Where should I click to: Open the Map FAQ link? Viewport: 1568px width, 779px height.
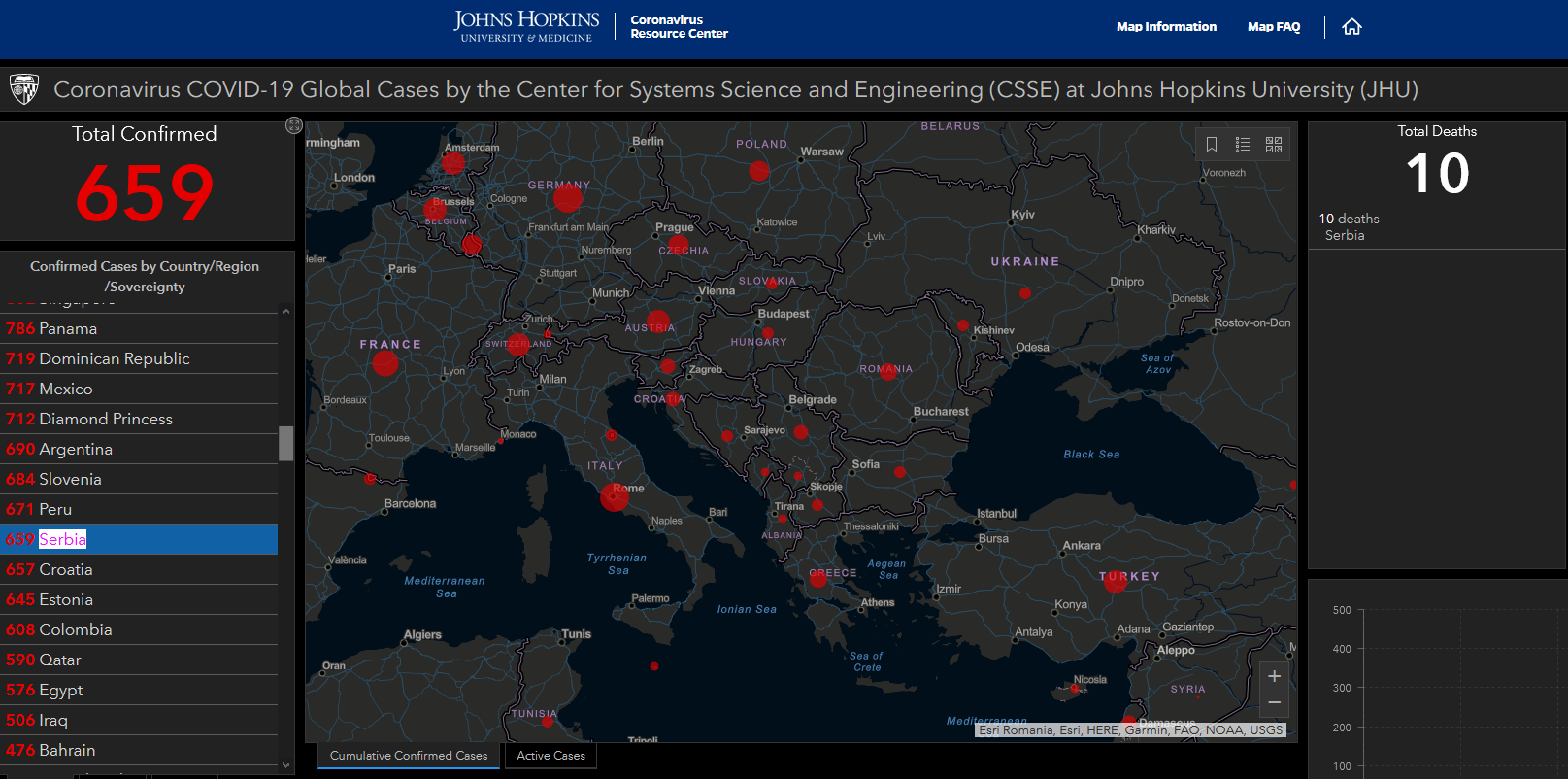[x=1273, y=27]
